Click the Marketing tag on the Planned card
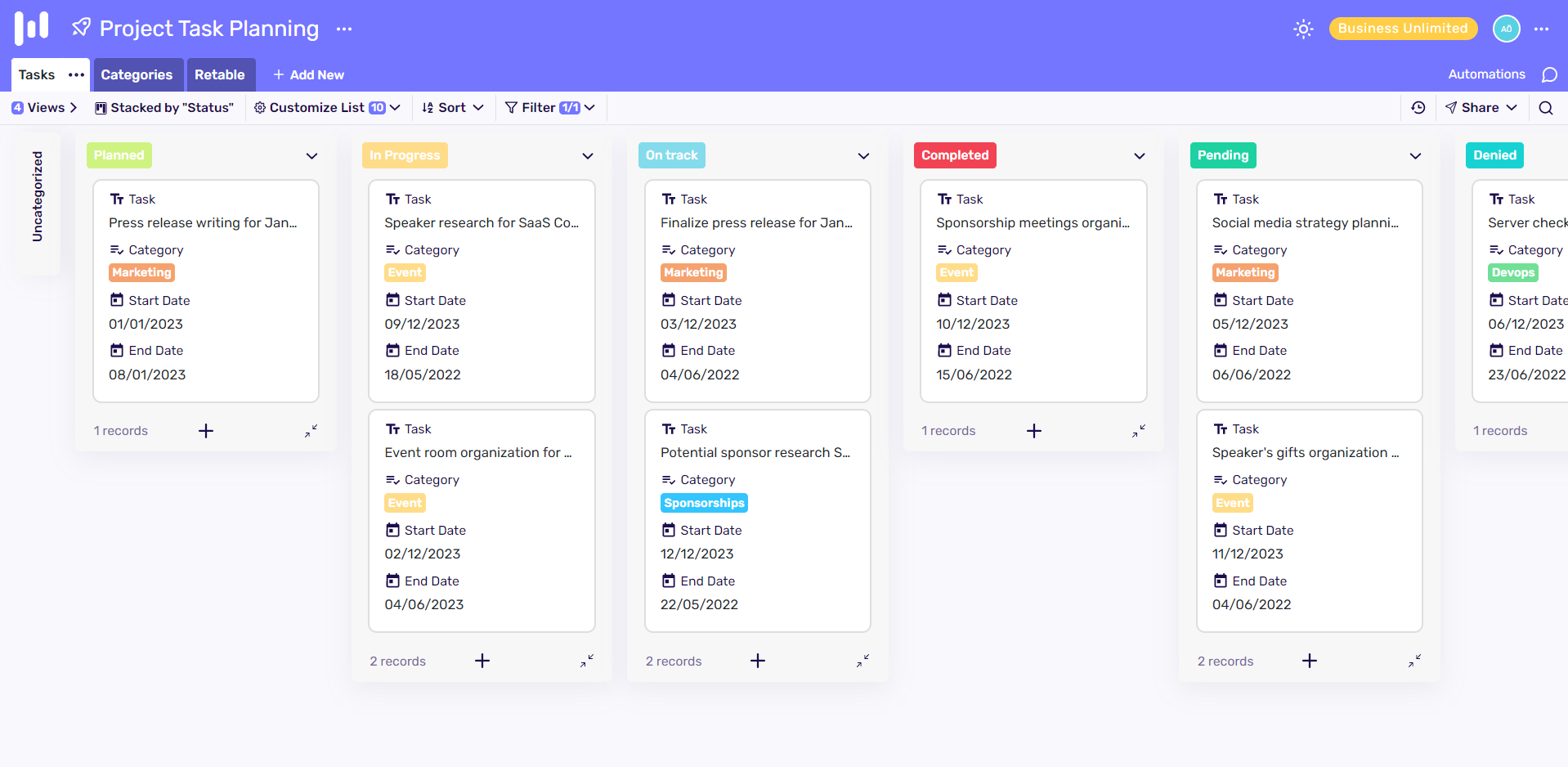Screen dimensions: 1568x767 point(141,273)
